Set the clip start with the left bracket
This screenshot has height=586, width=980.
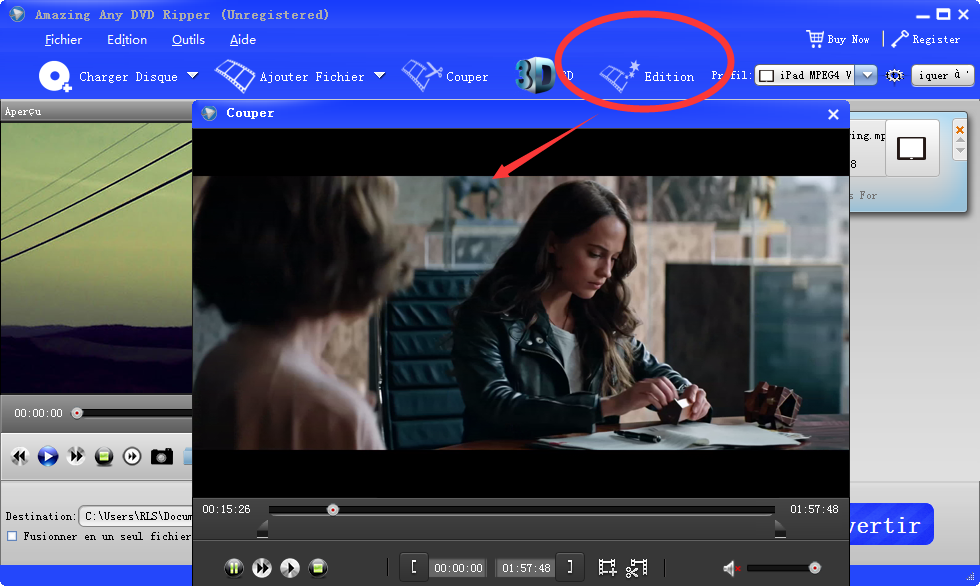(414, 567)
